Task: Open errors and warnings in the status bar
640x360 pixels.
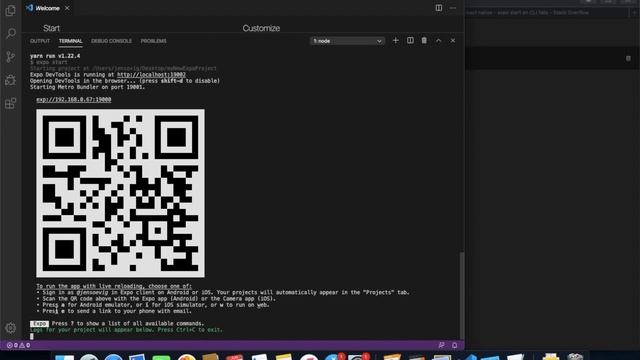Action: [18, 345]
